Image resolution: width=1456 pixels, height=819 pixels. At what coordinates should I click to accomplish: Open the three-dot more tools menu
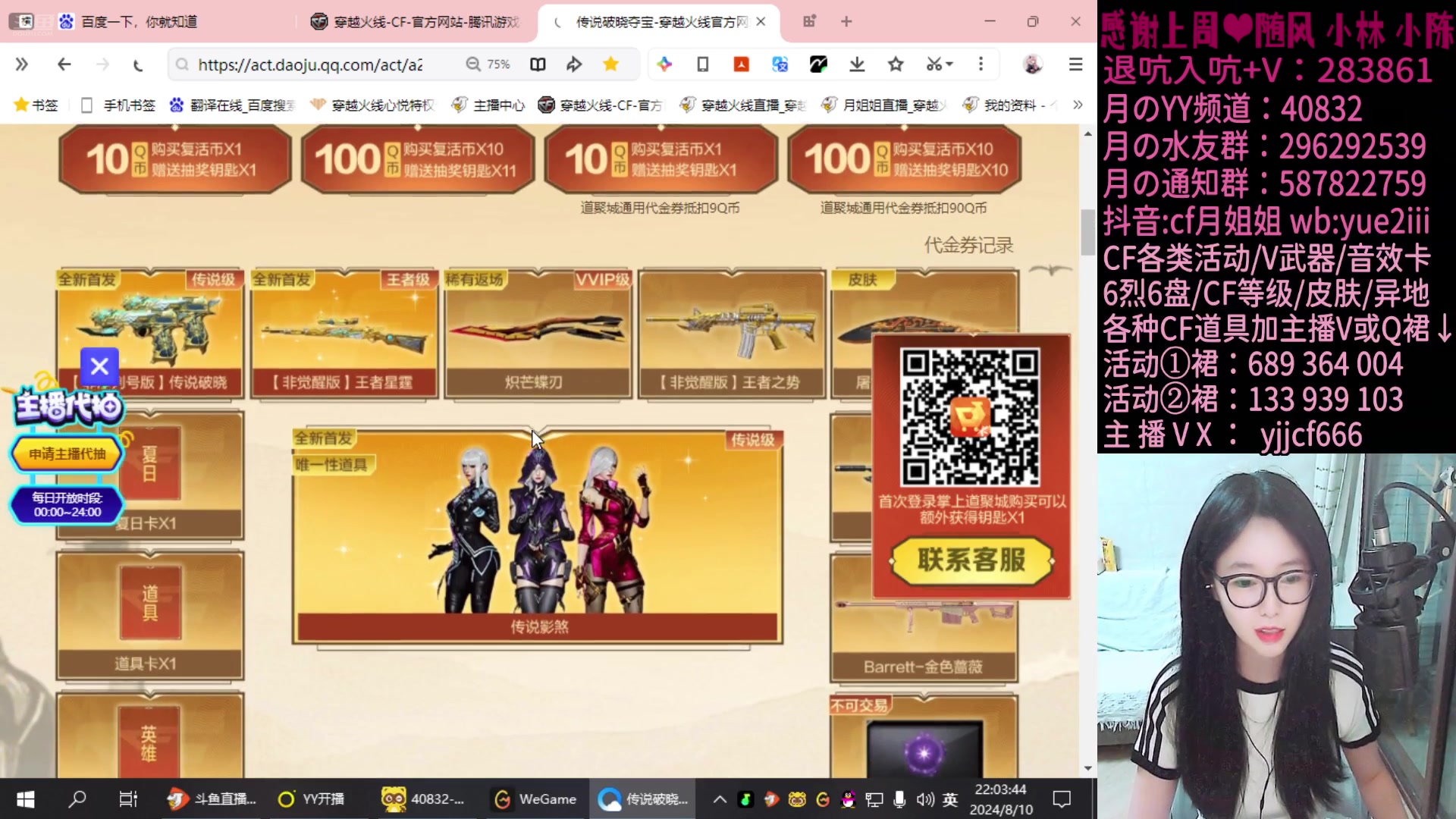pyautogui.click(x=981, y=64)
